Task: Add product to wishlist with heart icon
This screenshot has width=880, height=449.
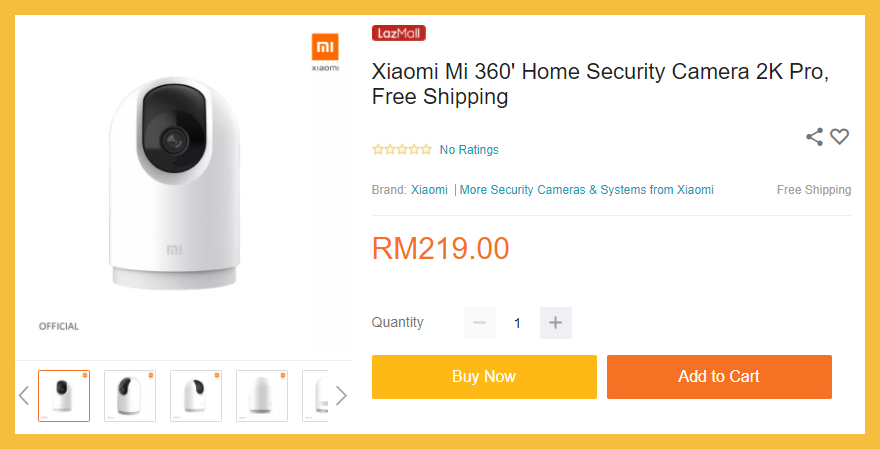Action: [x=840, y=137]
